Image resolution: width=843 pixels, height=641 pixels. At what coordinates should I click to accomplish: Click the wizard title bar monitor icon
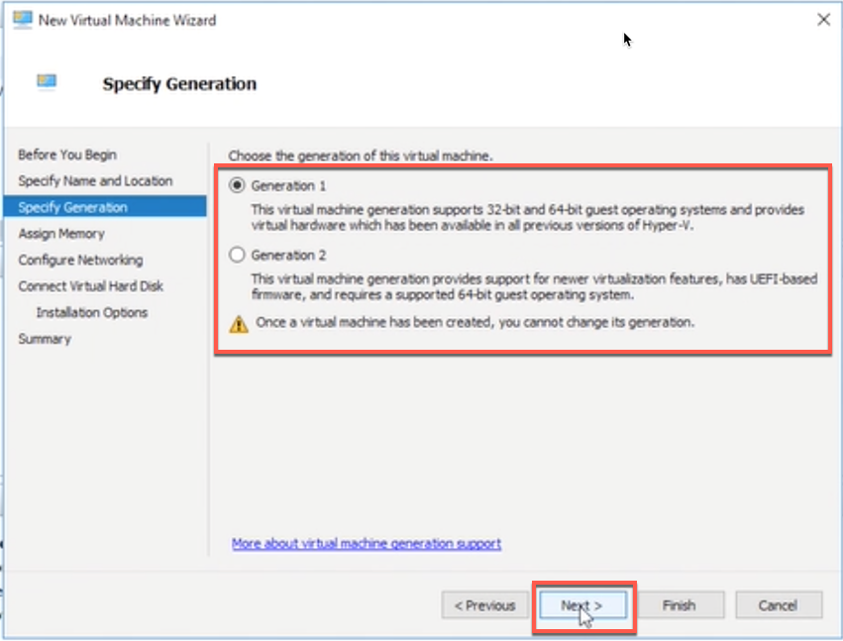(23, 20)
